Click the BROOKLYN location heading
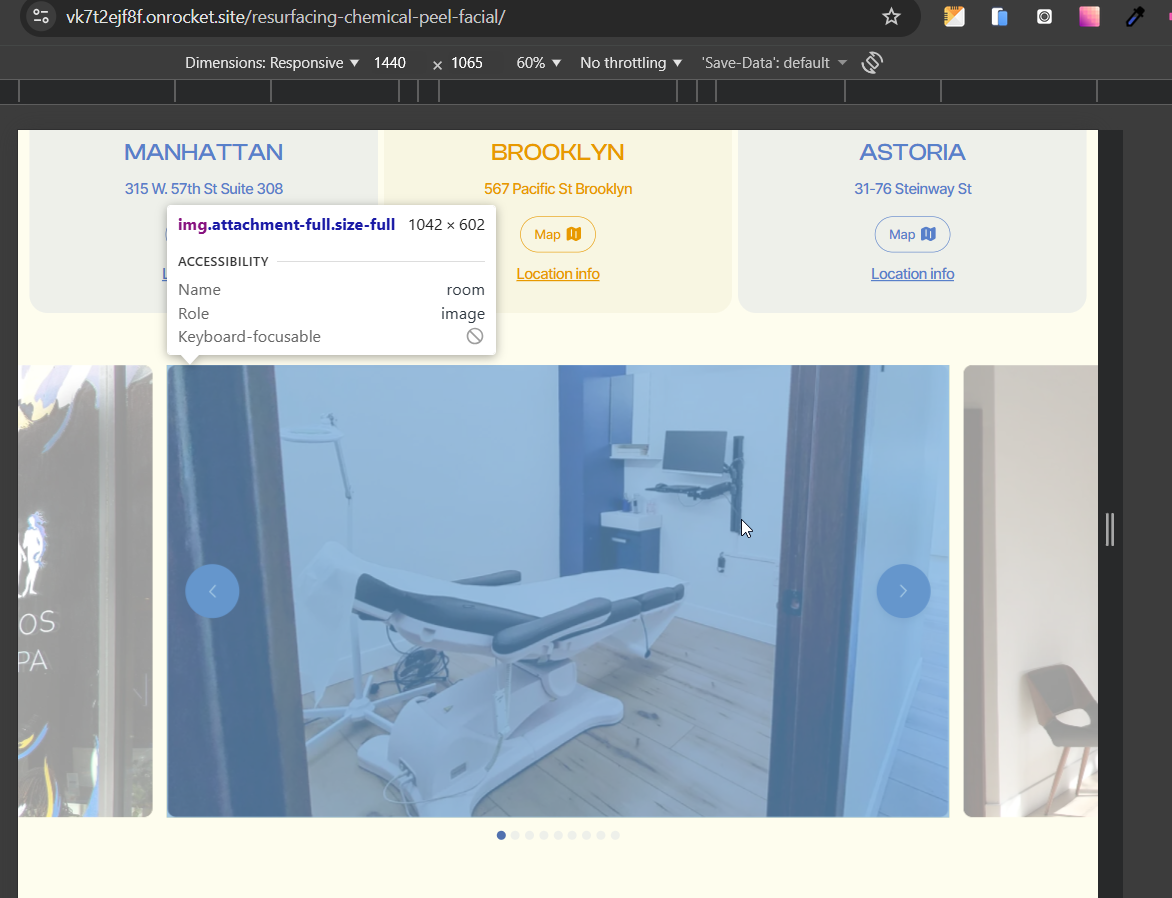This screenshot has height=898, width=1172. [x=558, y=153]
